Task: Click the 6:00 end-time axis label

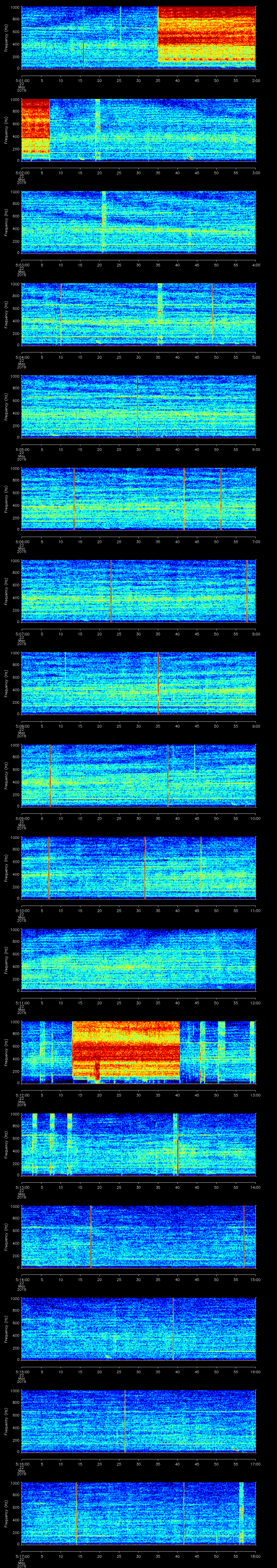Action: [256, 449]
